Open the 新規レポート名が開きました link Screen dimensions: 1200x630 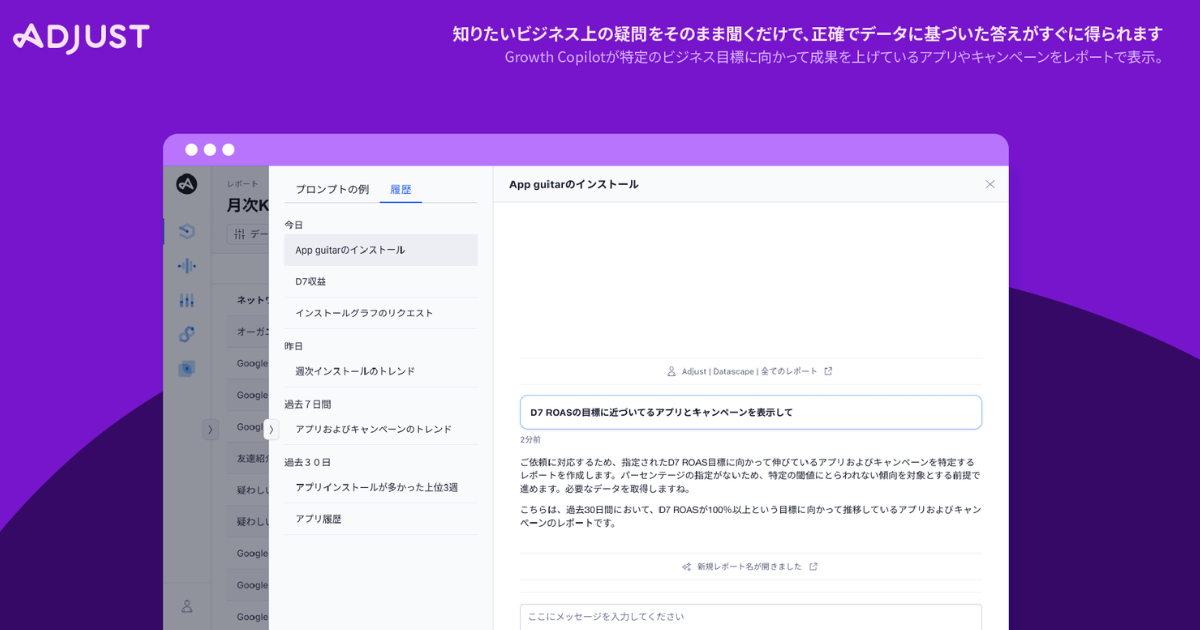[749, 566]
